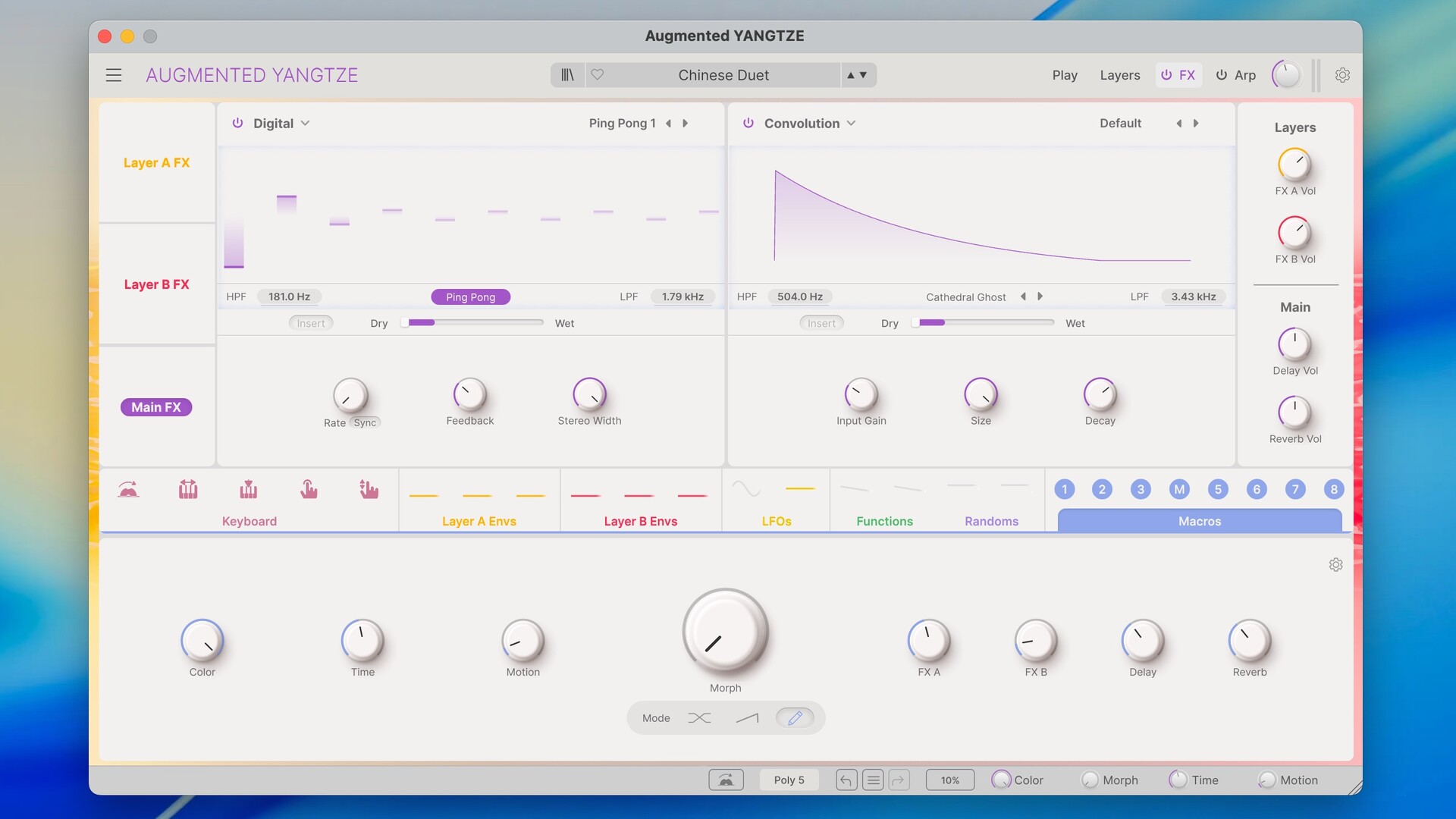The height and width of the screenshot is (819, 1456).
Task: Select macro number 6
Action: (1257, 489)
